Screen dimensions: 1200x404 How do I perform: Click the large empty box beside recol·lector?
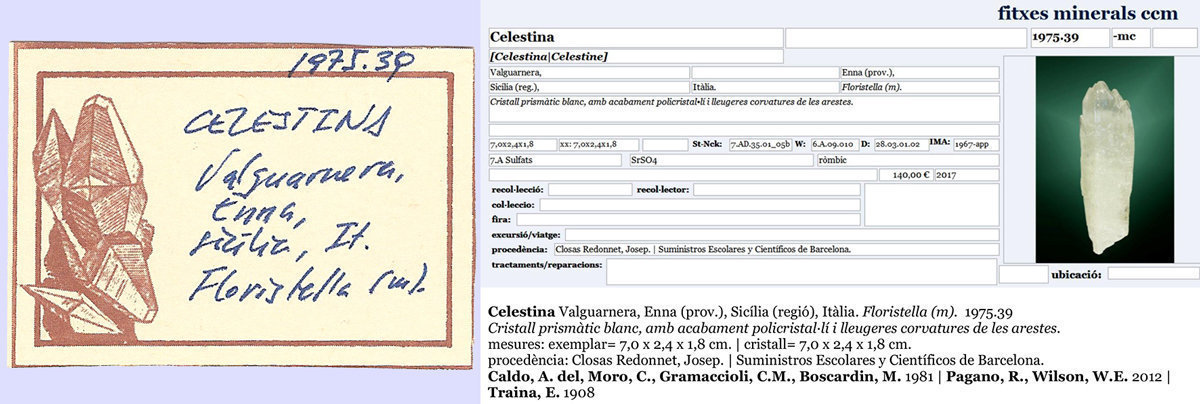coord(931,204)
